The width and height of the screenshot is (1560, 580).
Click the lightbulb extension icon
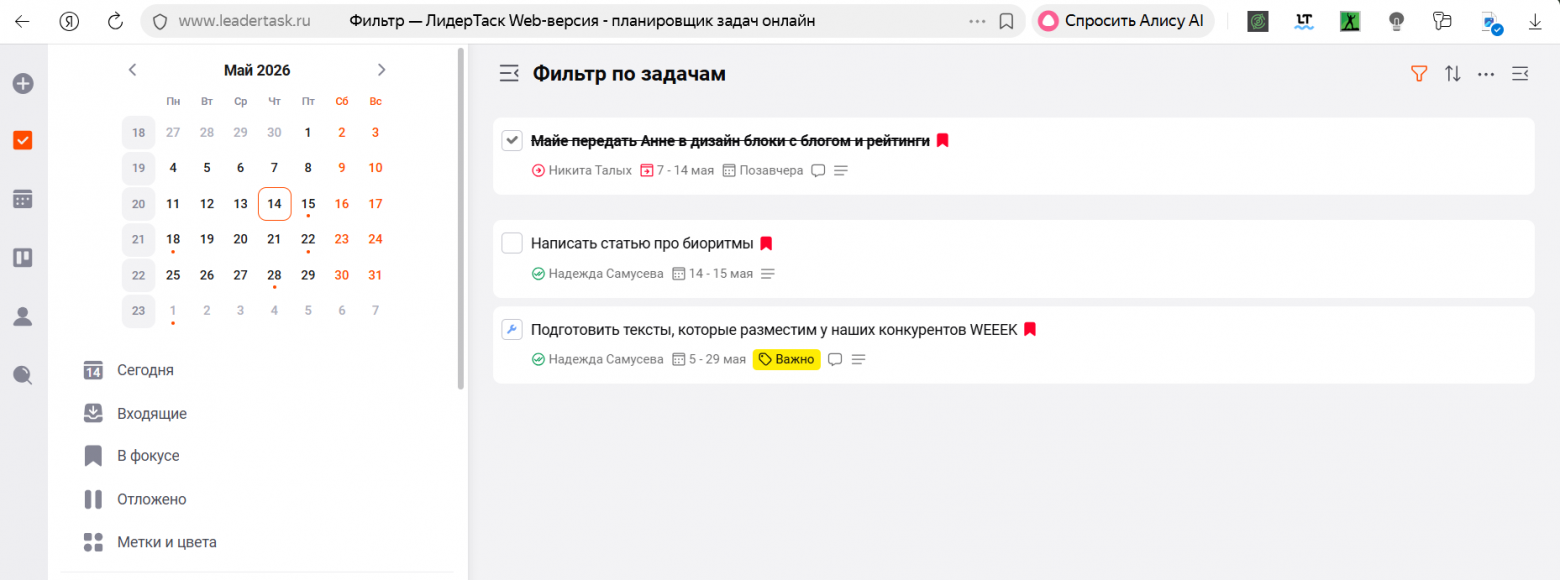1397,21
